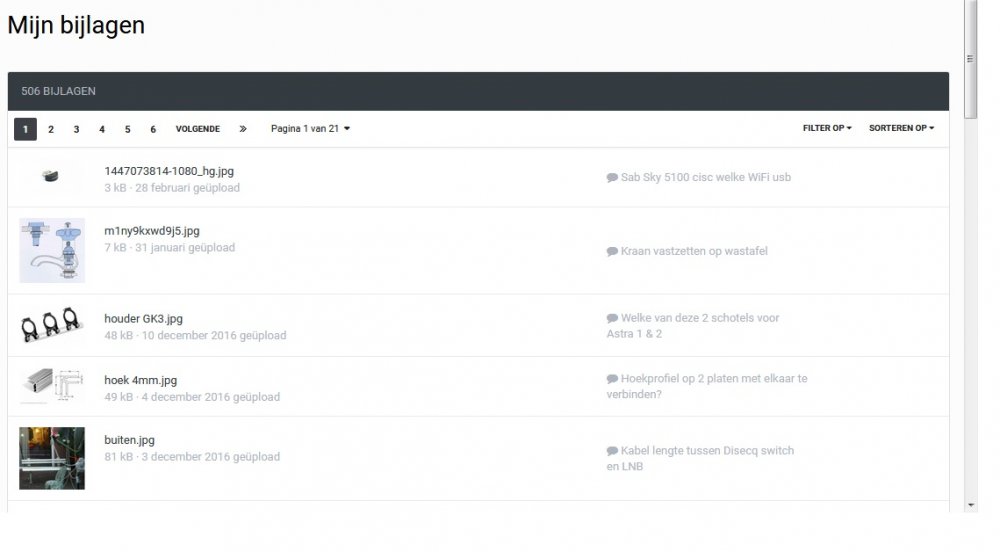The height and width of the screenshot is (552, 1000).
Task: Open the houder GK3.jpg attachment link
Action: [143, 319]
